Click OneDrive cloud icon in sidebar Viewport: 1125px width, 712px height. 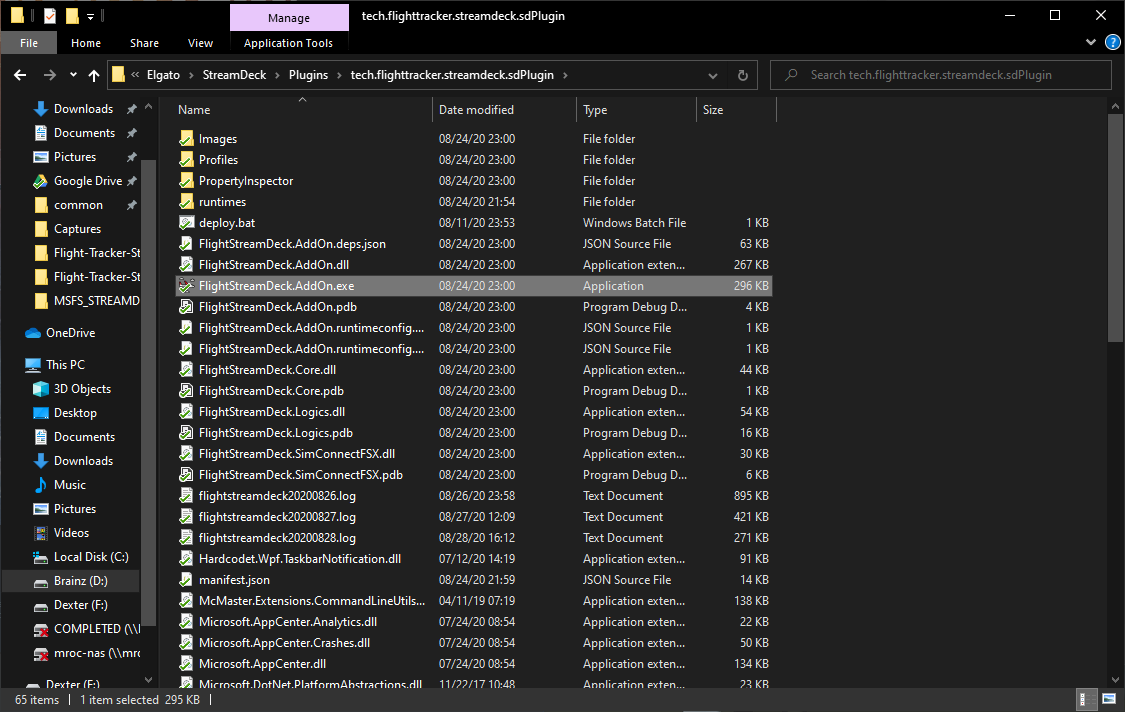tap(33, 333)
